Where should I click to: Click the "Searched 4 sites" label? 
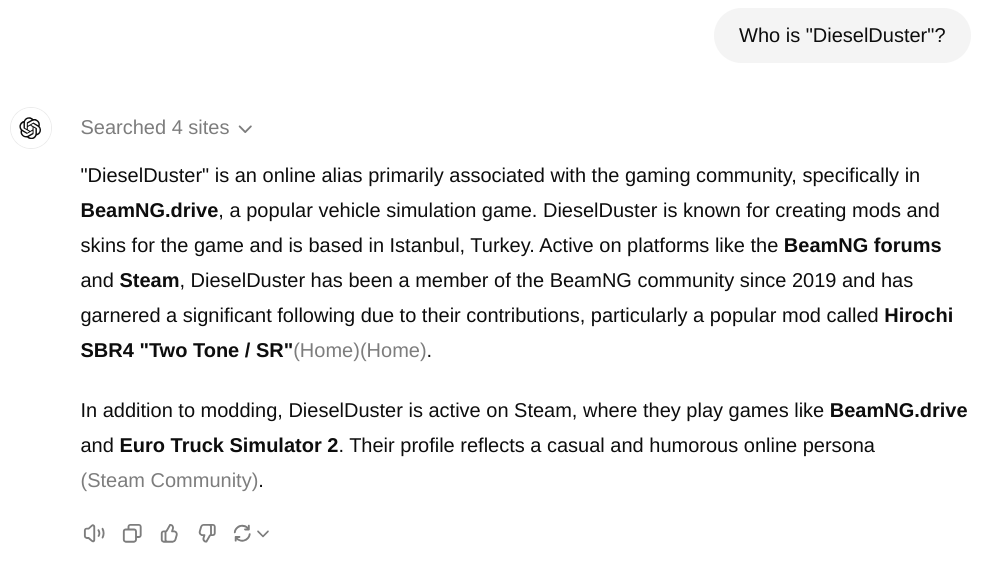click(x=155, y=128)
